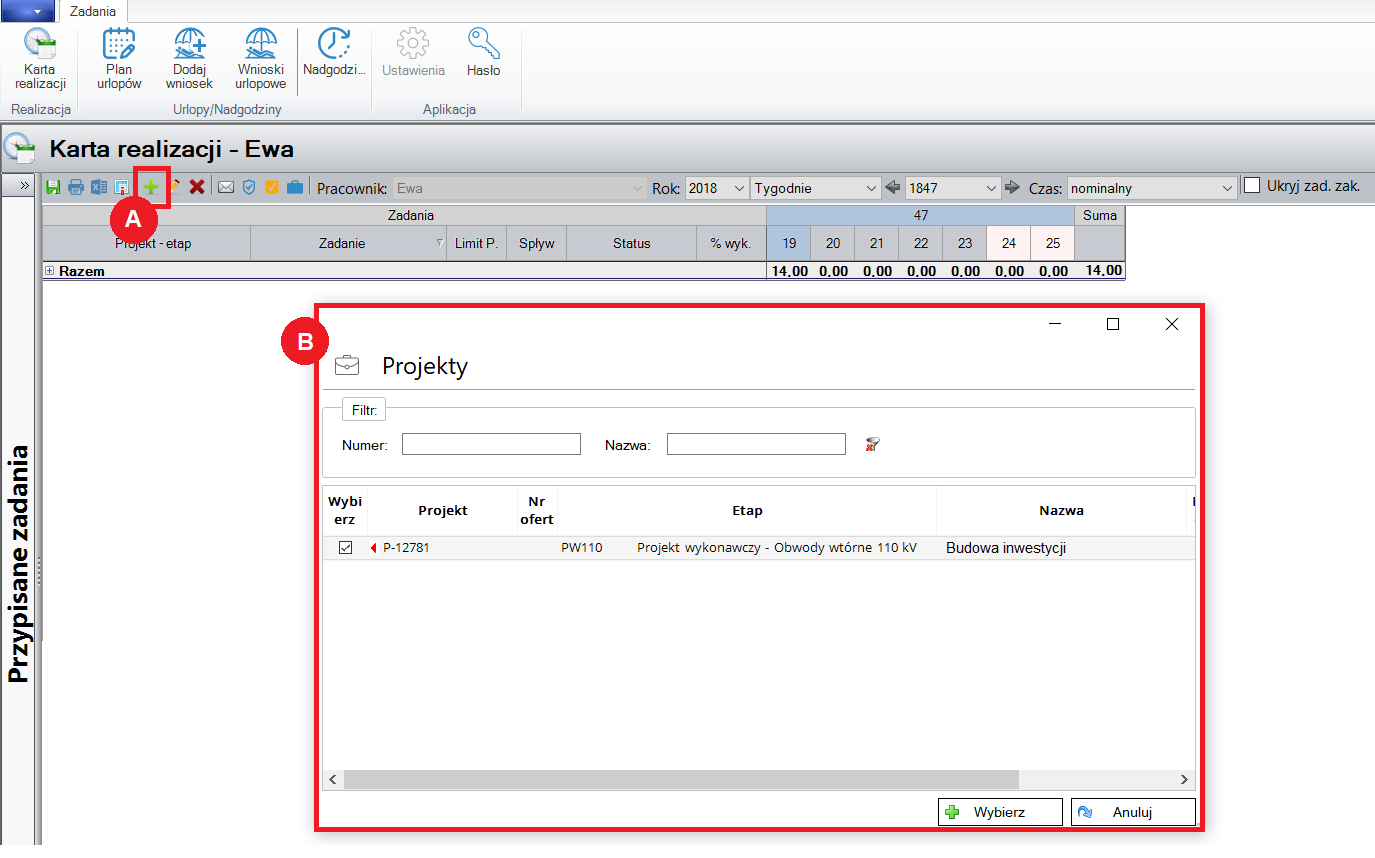The width and height of the screenshot is (1375, 858).
Task: Click into the Numer filter field
Action: (491, 444)
